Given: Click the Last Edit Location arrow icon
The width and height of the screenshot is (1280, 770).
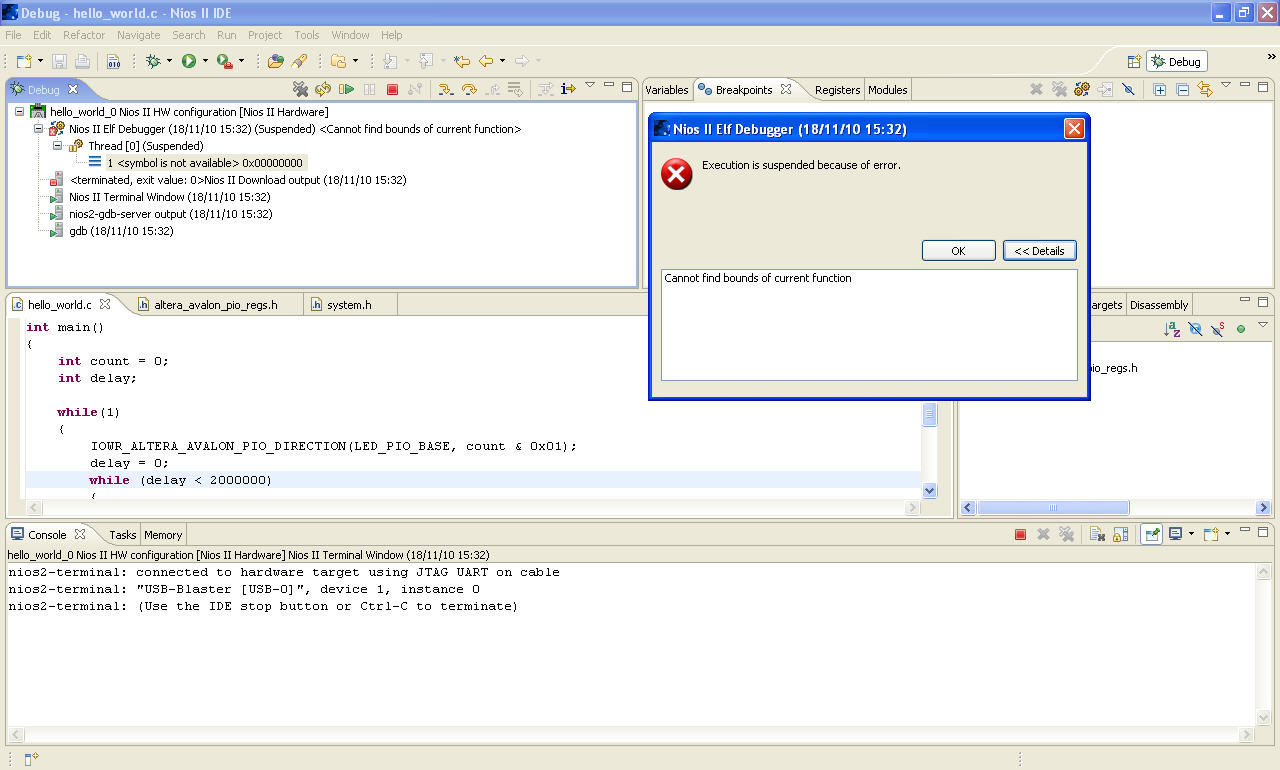Looking at the screenshot, I should coord(461,61).
